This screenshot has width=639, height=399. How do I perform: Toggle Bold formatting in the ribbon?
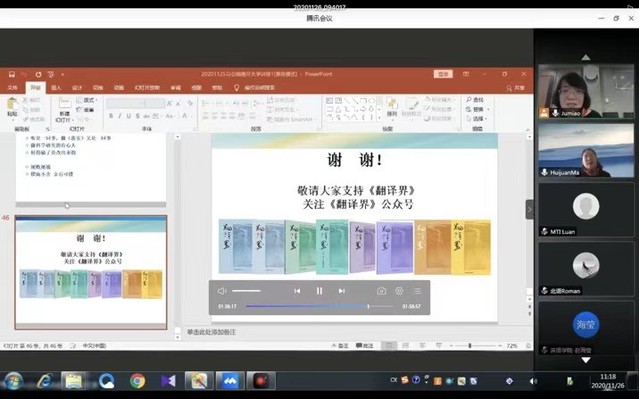(111, 116)
